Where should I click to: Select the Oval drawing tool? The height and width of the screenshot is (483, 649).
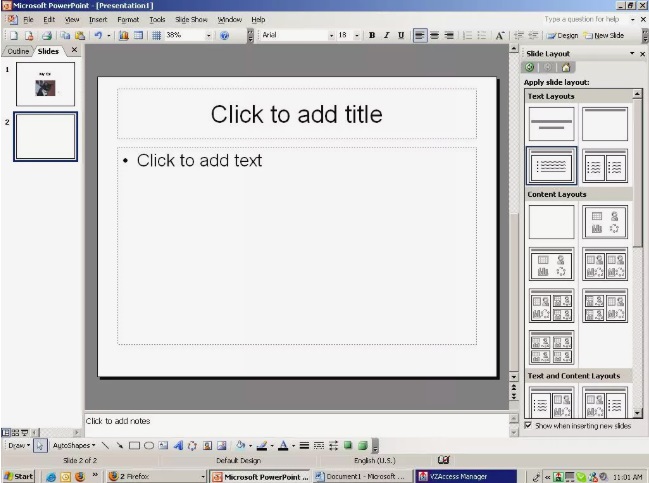pos(148,444)
